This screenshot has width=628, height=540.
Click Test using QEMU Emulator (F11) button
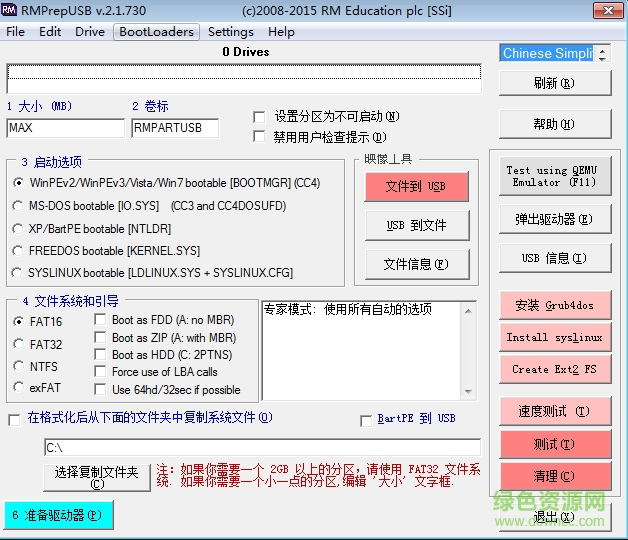pyautogui.click(x=555, y=176)
